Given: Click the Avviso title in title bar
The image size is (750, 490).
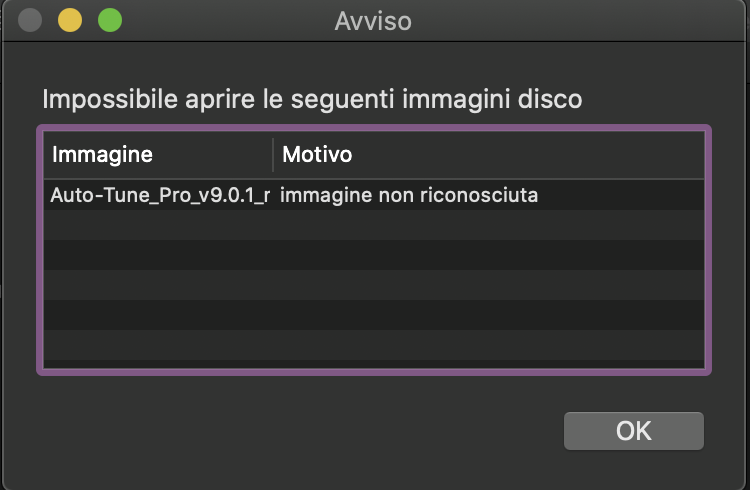Looking at the screenshot, I should [373, 20].
